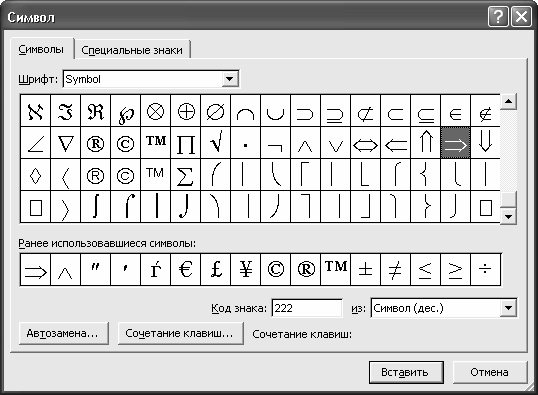The height and width of the screenshot is (395, 538).
Task: Click the empty set symbol
Action: click(x=215, y=111)
